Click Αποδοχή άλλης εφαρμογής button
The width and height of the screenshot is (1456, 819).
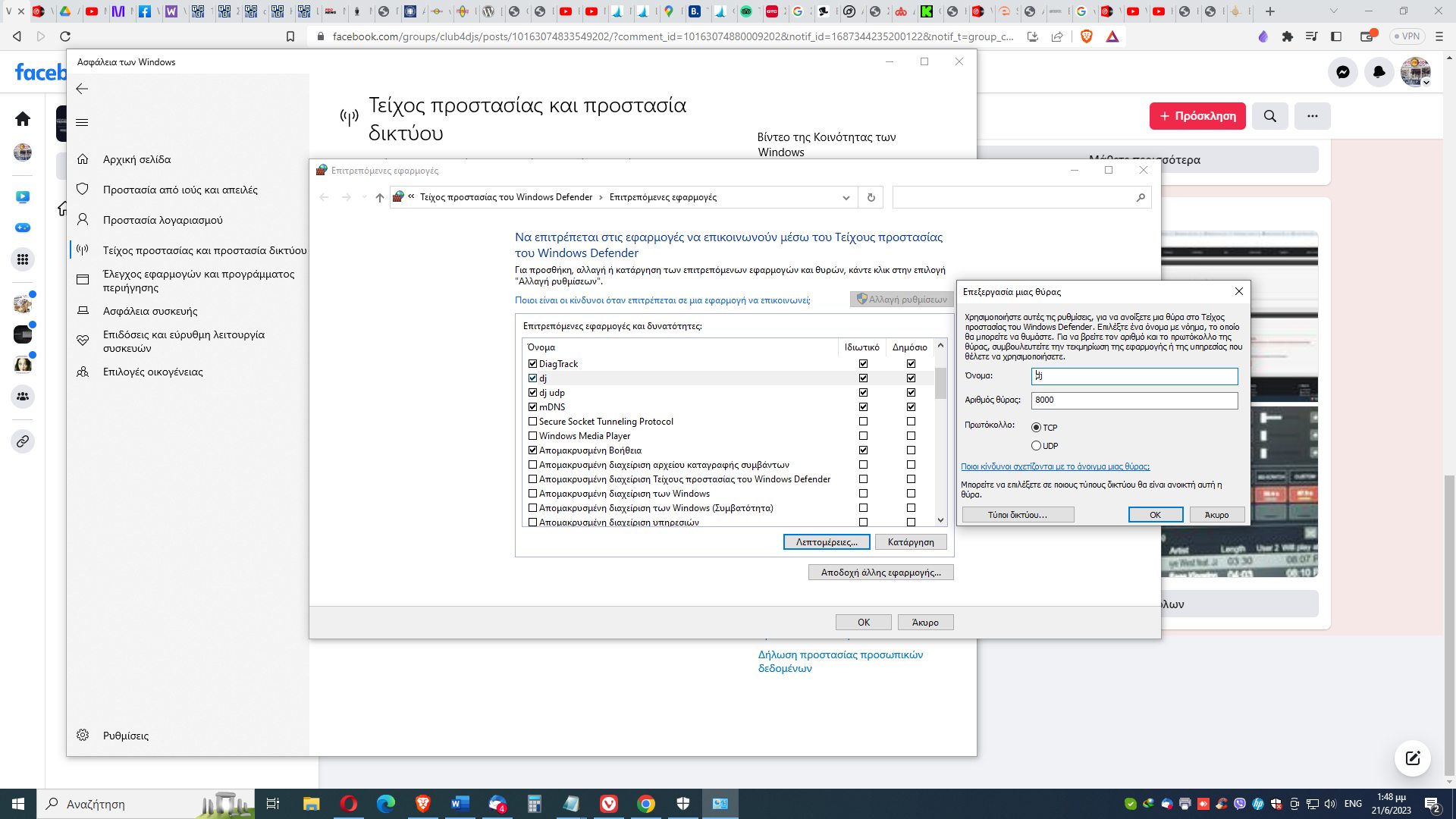point(880,573)
